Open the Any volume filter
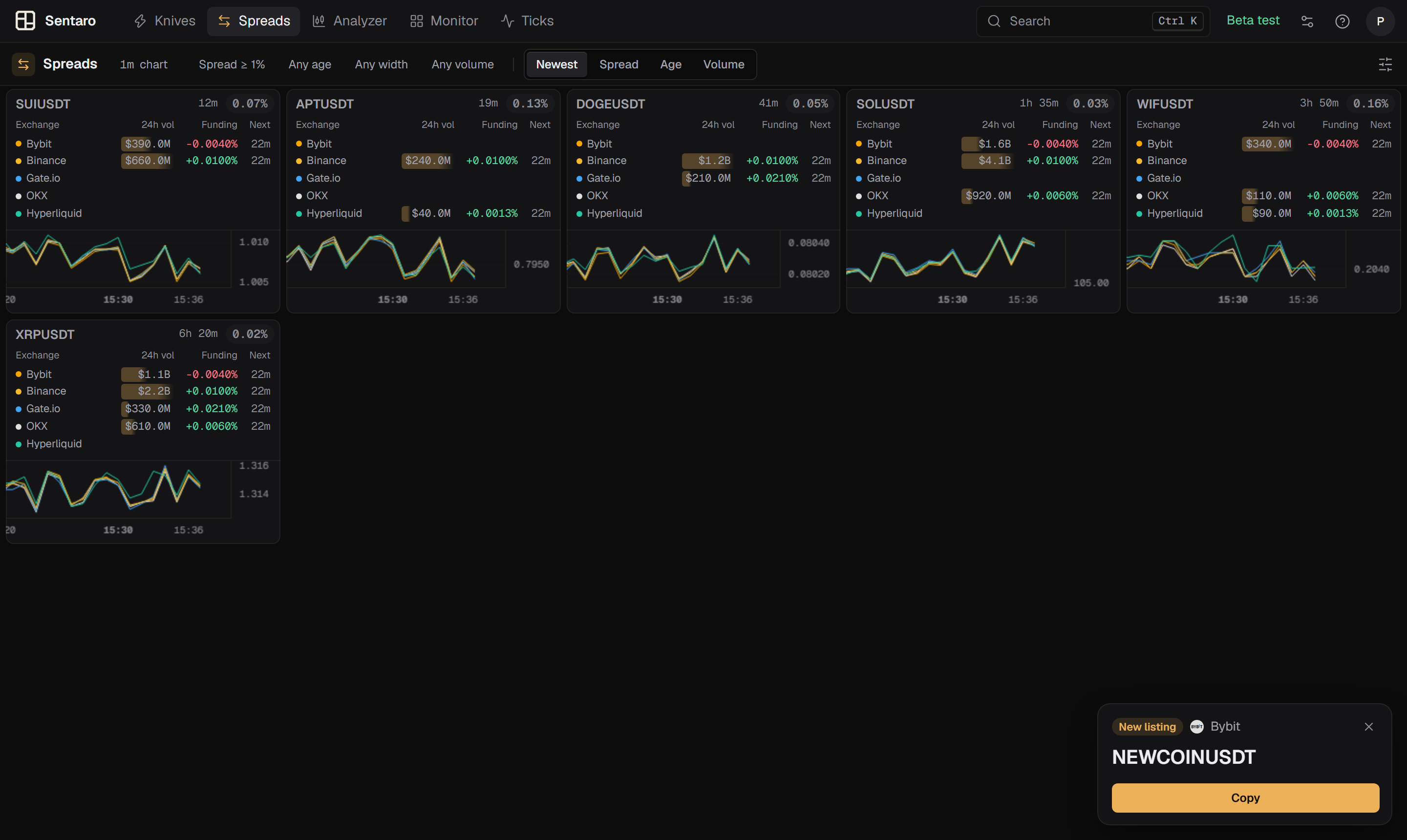 tap(463, 64)
